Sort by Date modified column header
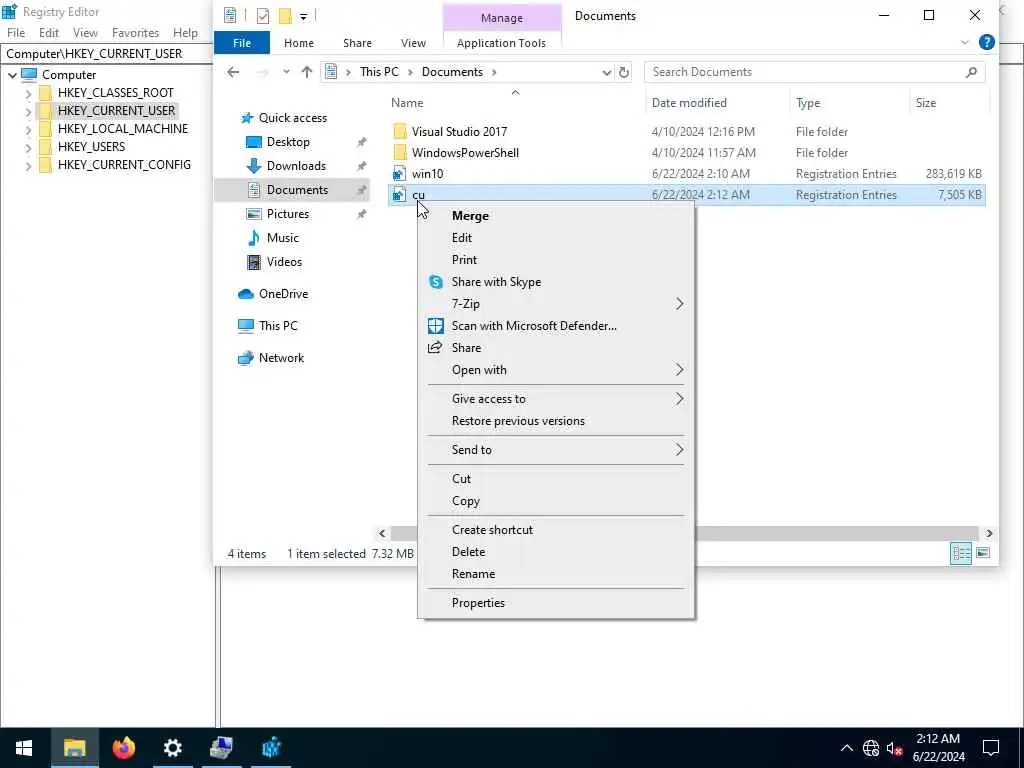Screen dimensions: 1024x768 tap(689, 103)
